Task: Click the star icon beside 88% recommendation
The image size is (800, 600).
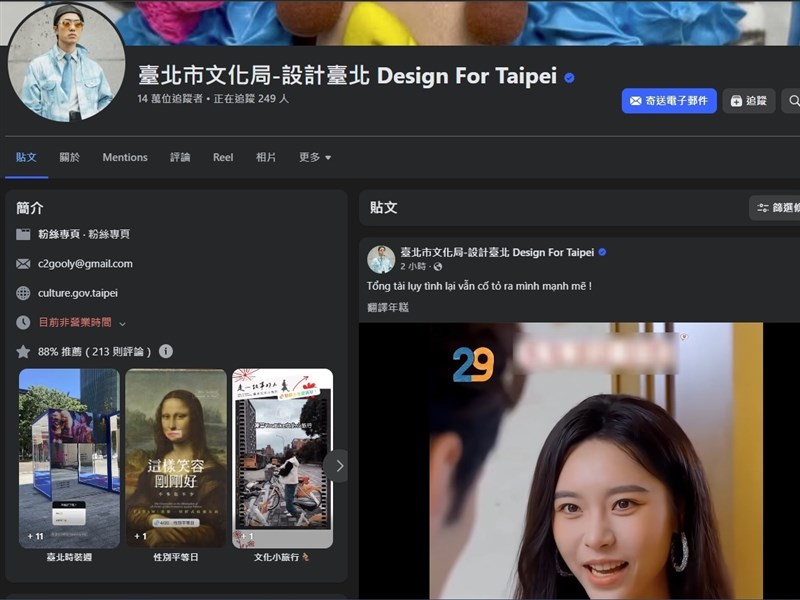Action: click(23, 351)
